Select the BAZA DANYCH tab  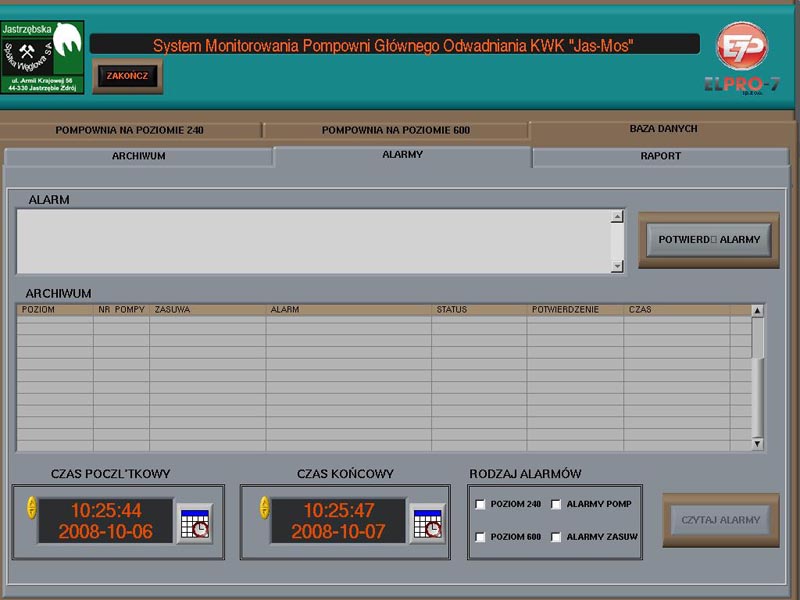(663, 129)
